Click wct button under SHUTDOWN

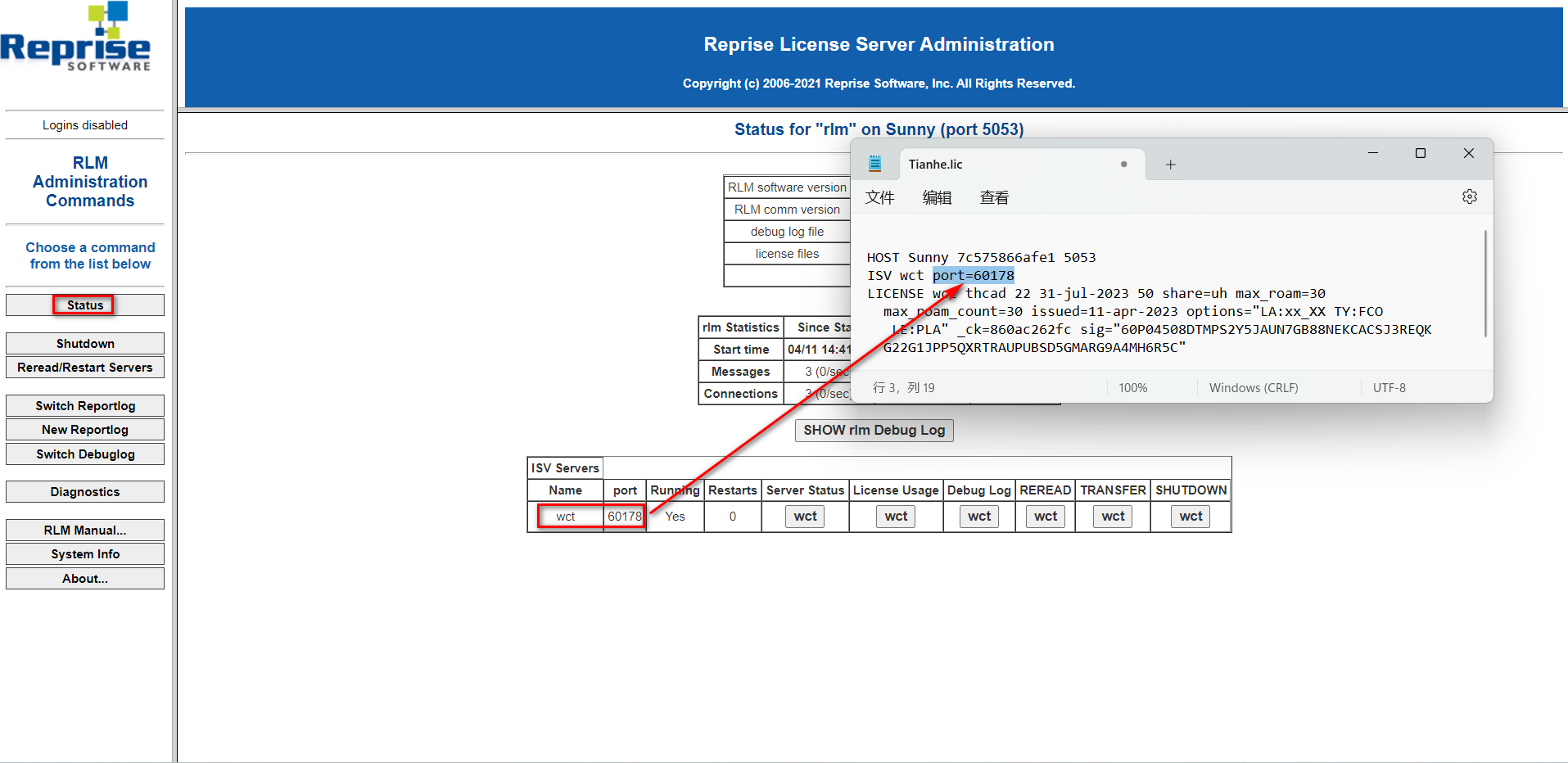[x=1191, y=516]
